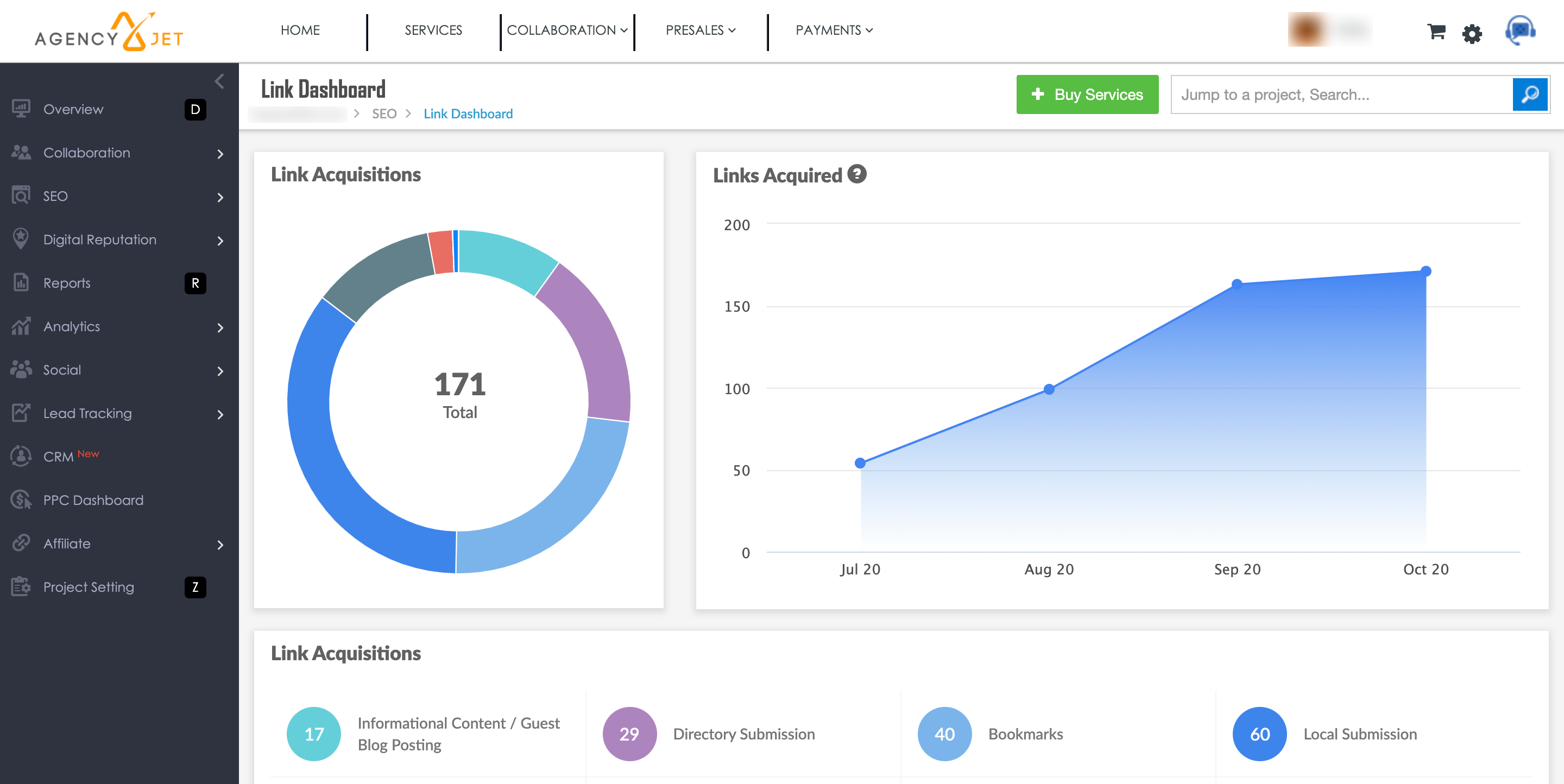Open CRM in the sidebar
Image resolution: width=1564 pixels, height=784 pixels.
coord(58,456)
